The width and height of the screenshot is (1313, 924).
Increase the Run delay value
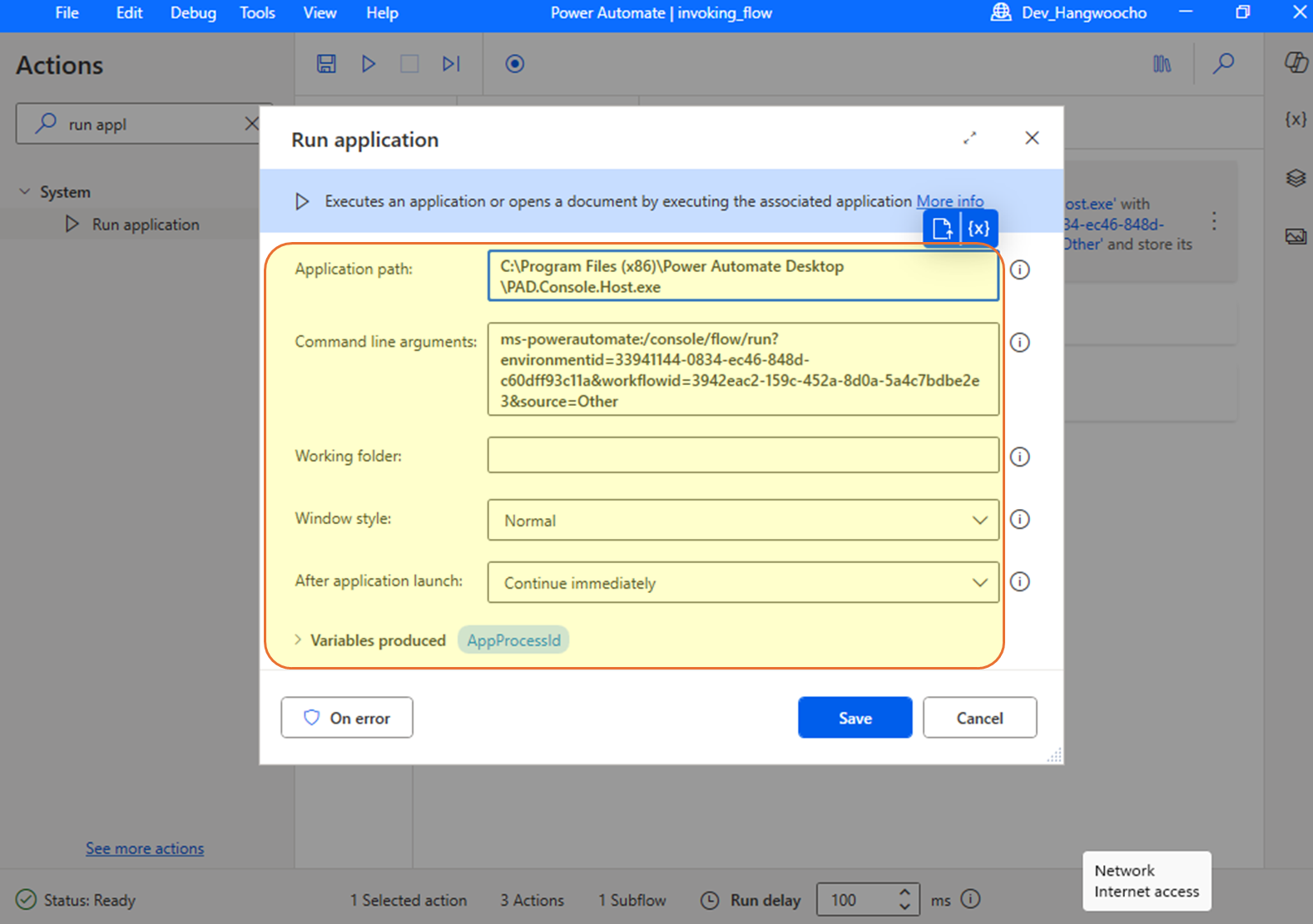(904, 892)
